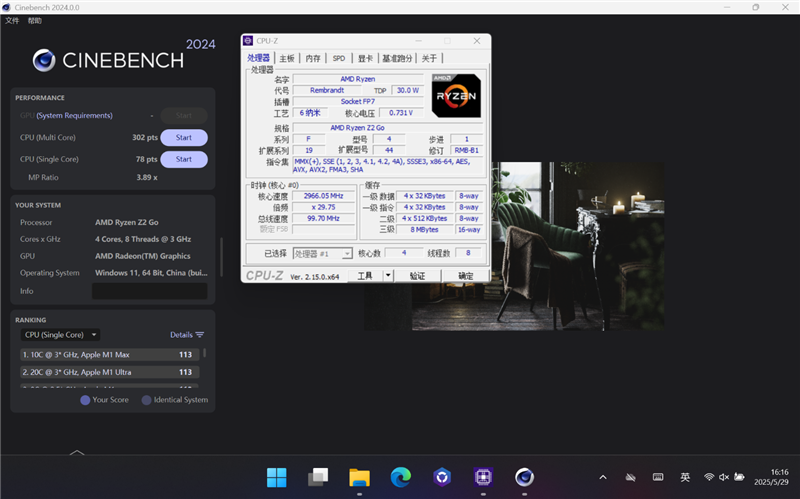Screen dimensions: 800x499
Task: Click the Rembrandt code name value
Action: pyautogui.click(x=327, y=90)
